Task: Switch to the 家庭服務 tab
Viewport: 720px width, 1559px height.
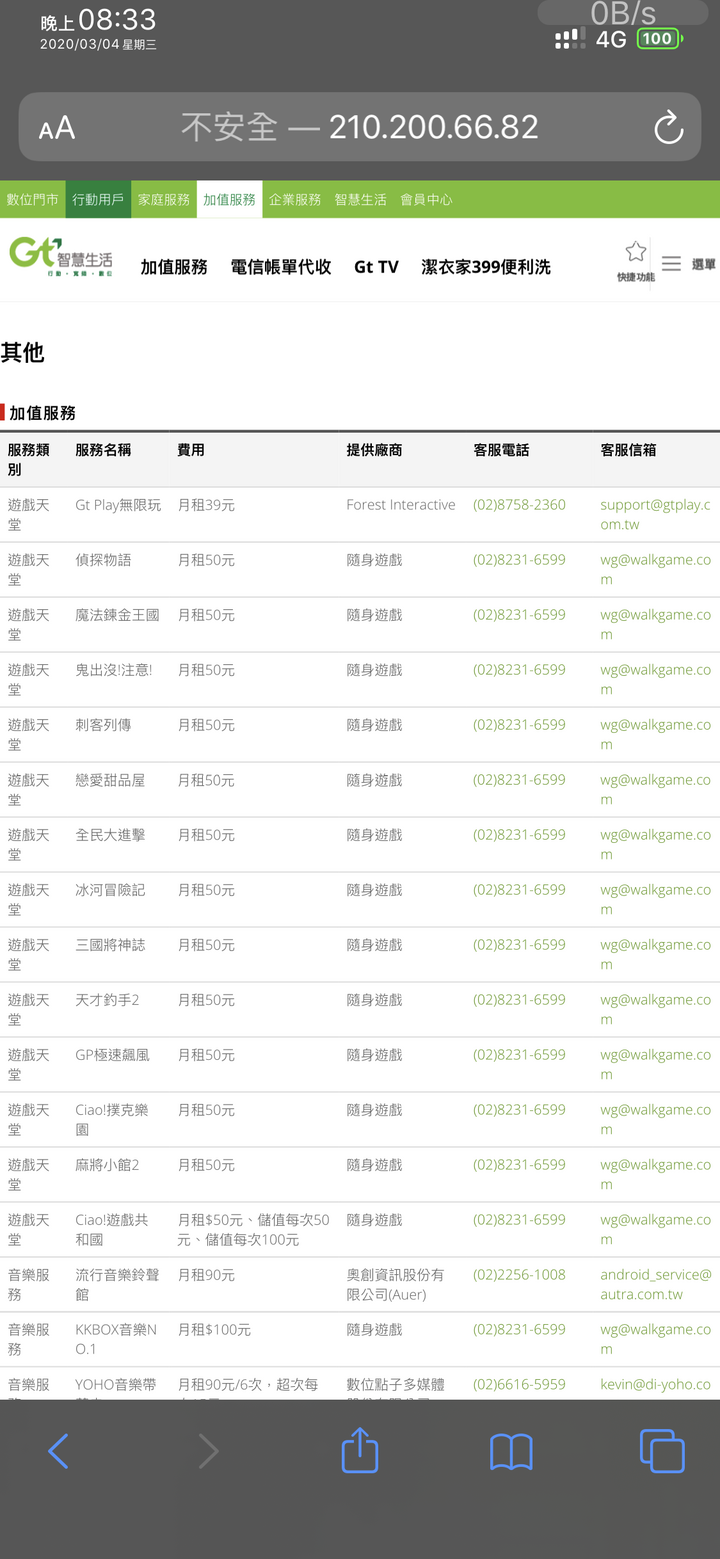Action: pyautogui.click(x=164, y=199)
